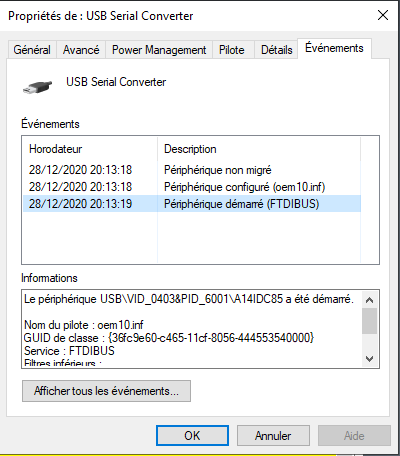Viewport: 400px width, 456px height.
Task: Select the Périphérique non migré event
Action: (192, 170)
